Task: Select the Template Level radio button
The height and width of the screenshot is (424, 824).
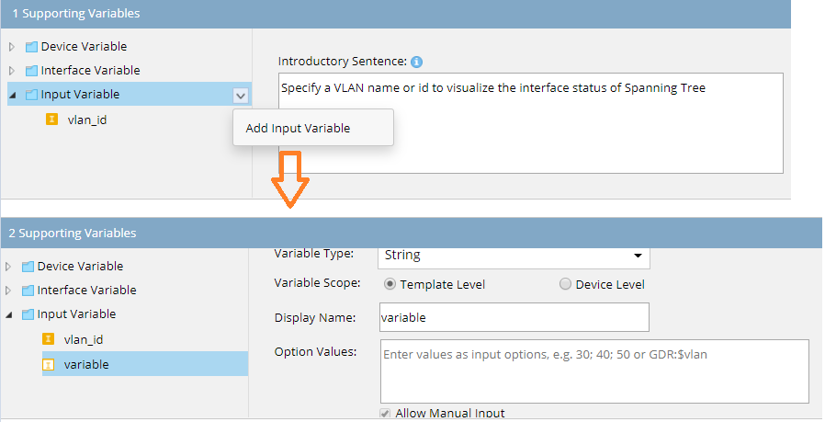Action: tap(390, 284)
